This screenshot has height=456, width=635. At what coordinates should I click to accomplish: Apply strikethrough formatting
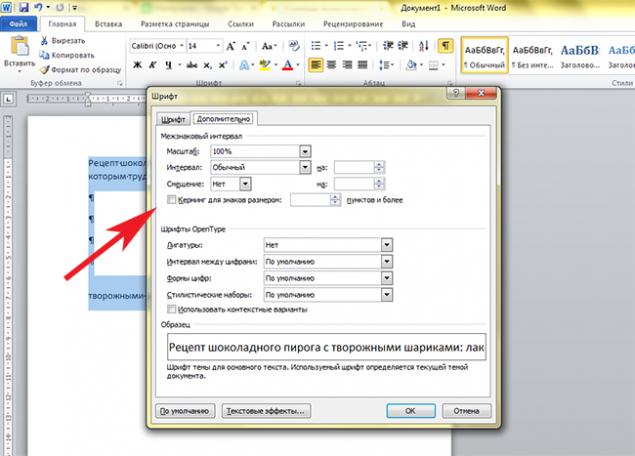pos(192,65)
